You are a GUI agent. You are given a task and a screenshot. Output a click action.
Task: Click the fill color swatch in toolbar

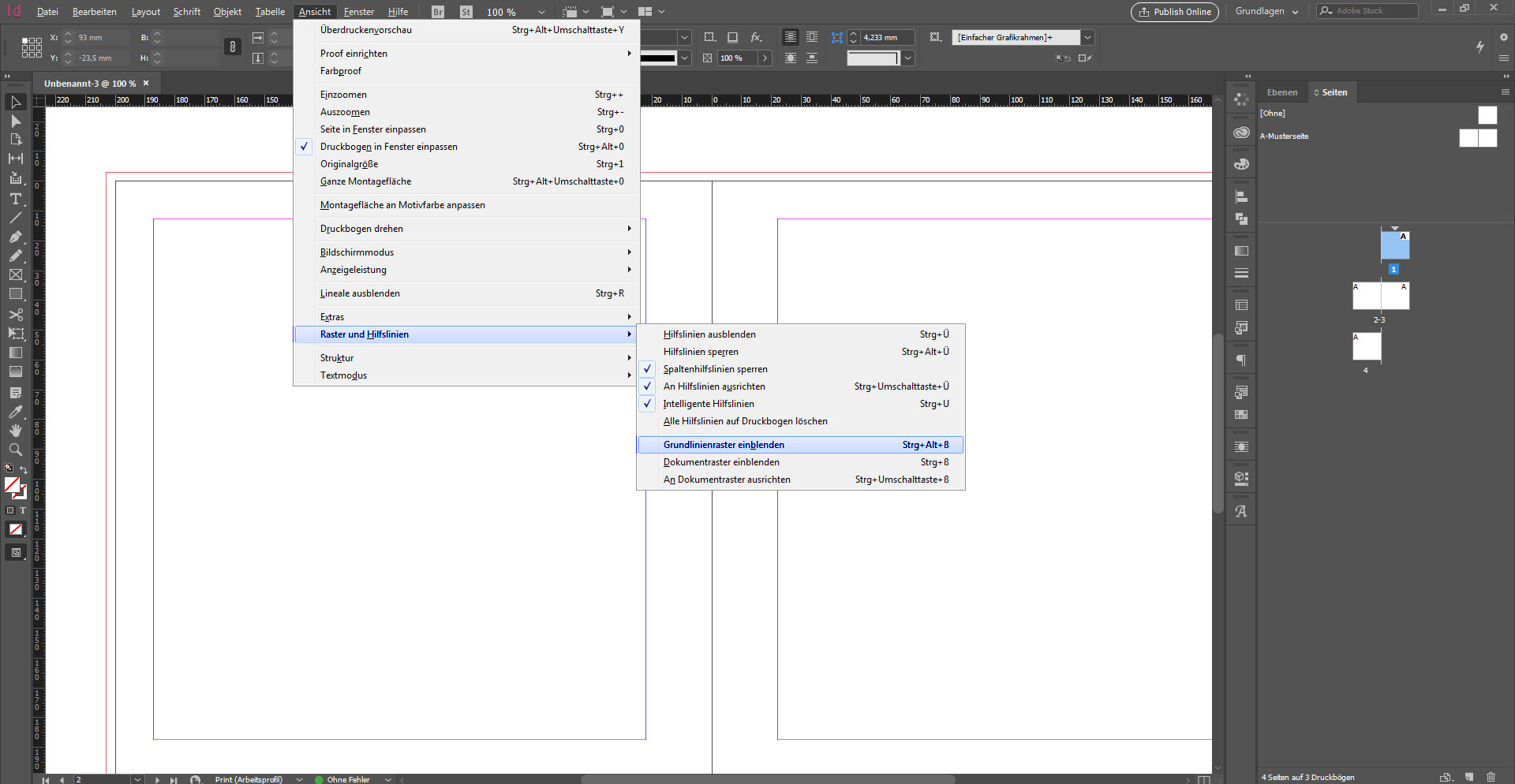pyautogui.click(x=12, y=485)
